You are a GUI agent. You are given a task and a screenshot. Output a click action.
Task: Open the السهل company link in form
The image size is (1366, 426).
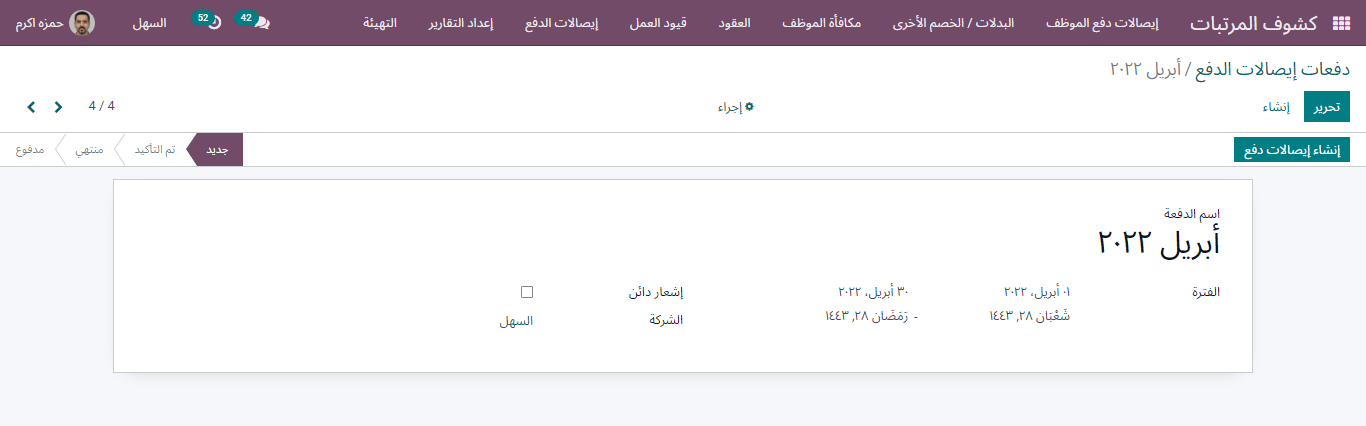(516, 321)
